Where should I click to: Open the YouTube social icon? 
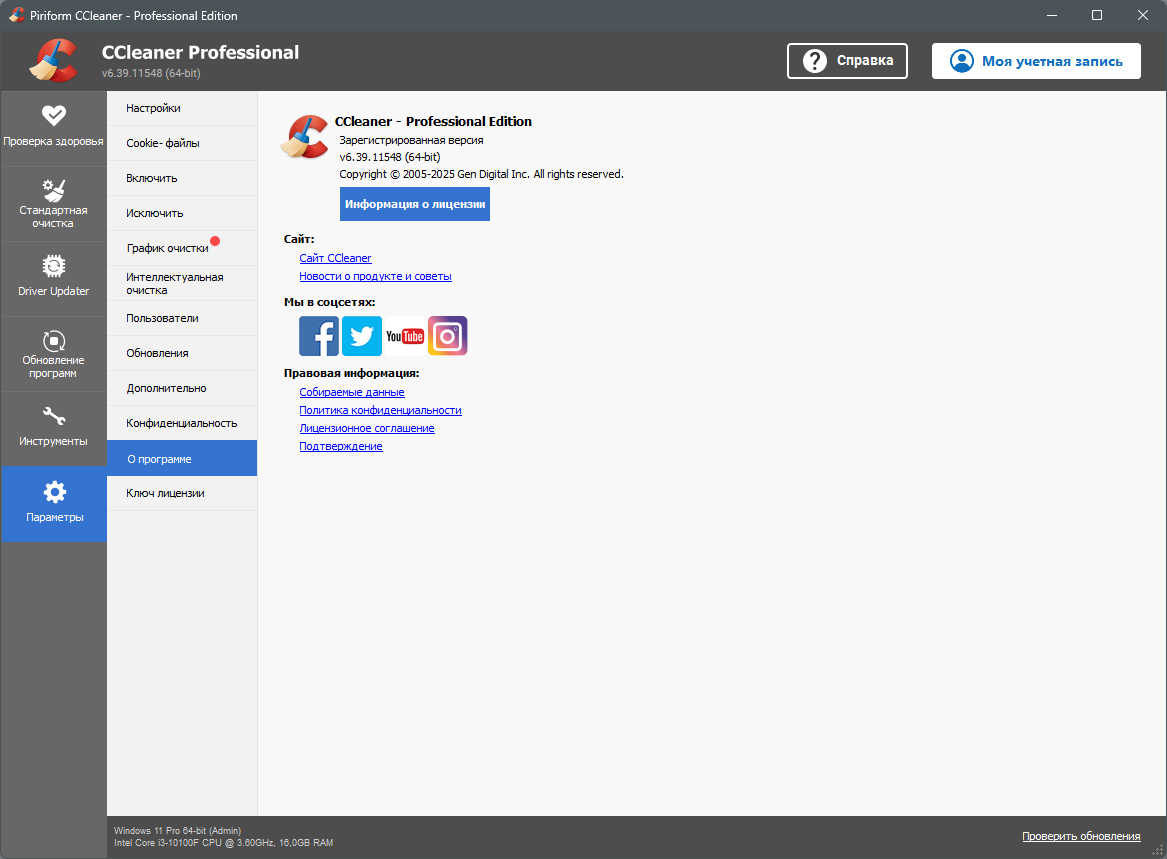pyautogui.click(x=405, y=336)
